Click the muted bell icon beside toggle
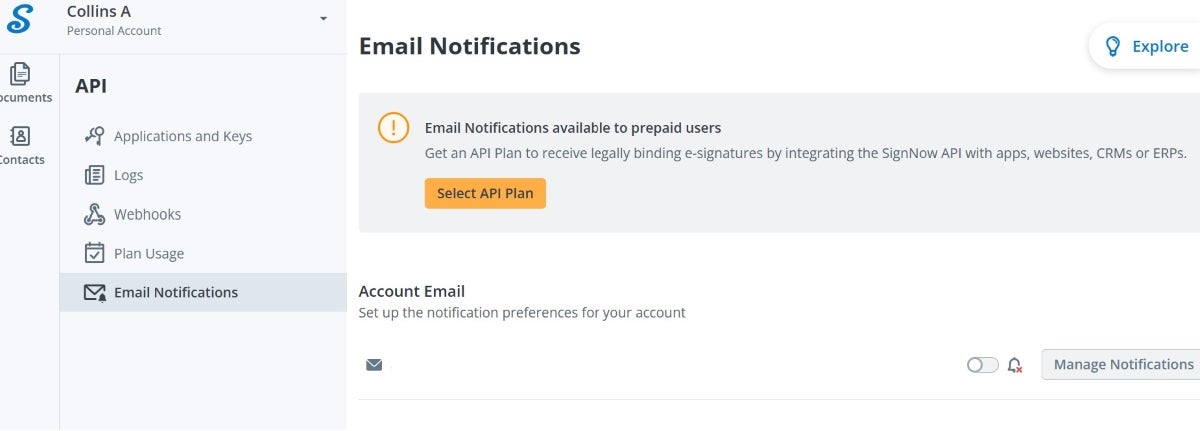This screenshot has width=1200, height=431. (x=1015, y=365)
